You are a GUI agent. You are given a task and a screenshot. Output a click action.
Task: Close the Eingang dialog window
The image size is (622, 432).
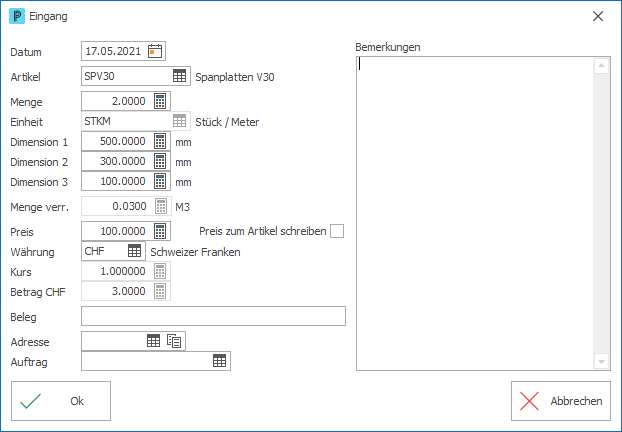598,16
